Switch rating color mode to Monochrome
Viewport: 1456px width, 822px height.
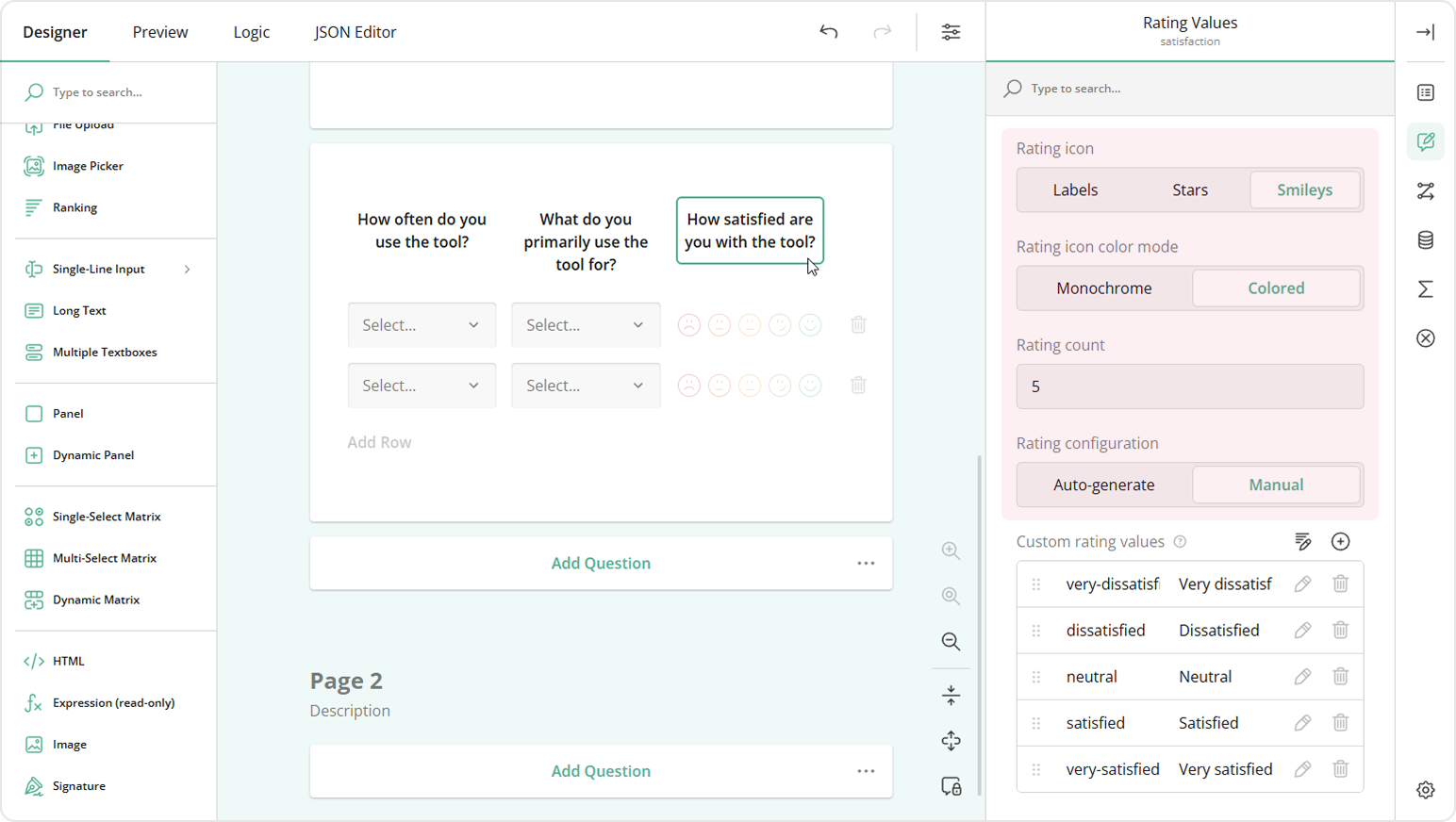[1103, 288]
